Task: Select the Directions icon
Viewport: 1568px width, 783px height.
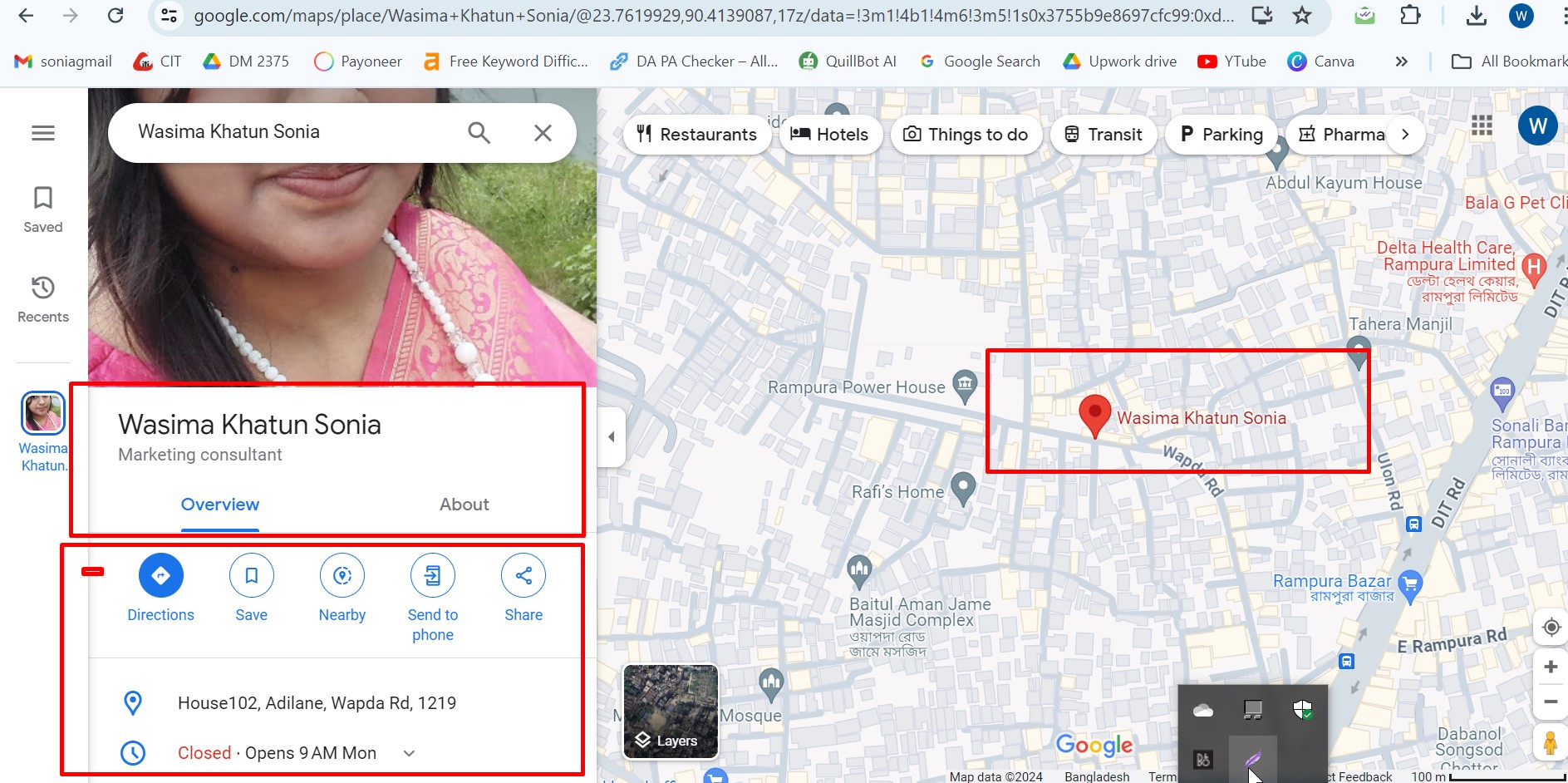Action: coord(160,575)
